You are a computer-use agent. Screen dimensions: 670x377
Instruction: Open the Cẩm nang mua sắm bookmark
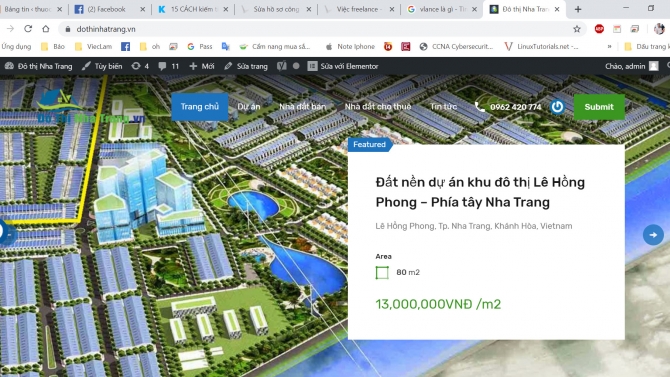point(275,47)
